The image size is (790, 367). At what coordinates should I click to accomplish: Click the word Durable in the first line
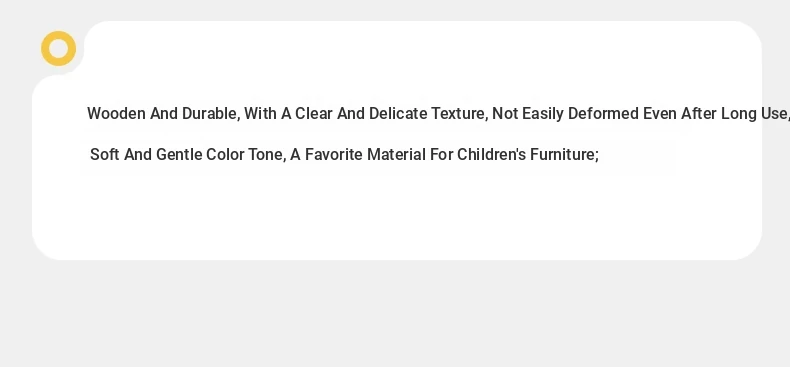click(x=211, y=114)
